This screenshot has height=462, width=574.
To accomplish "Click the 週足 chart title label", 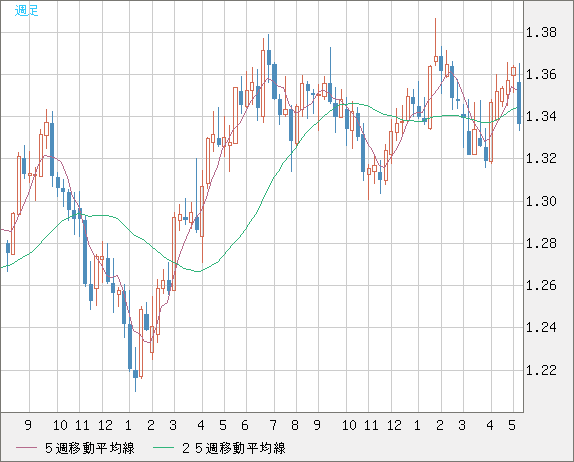I will tap(26, 10).
